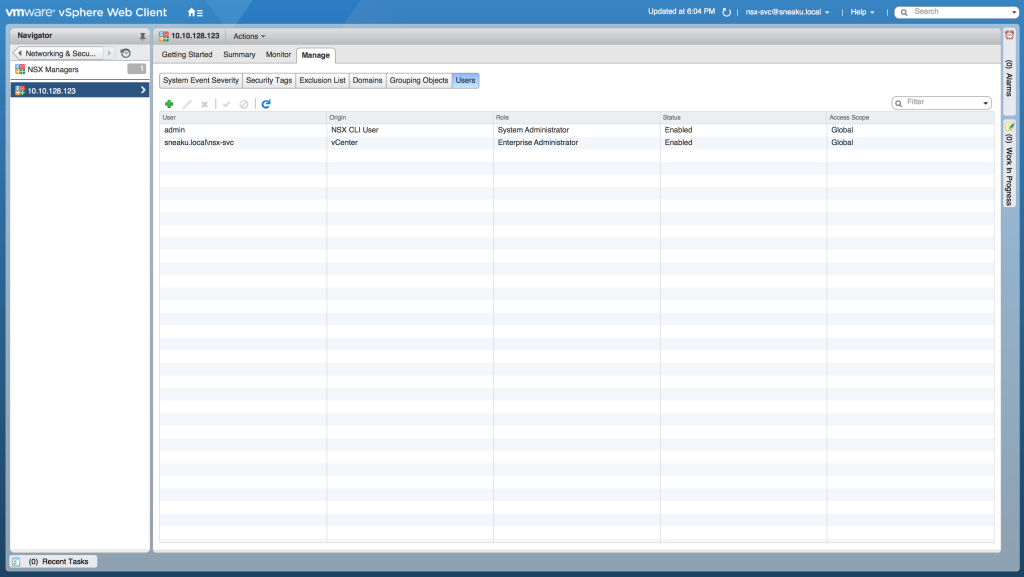Click the NSX Managers count badge

click(136, 69)
